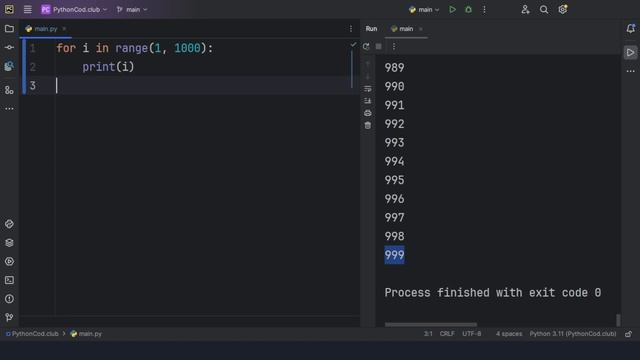Close the main.py editor tab
The height and width of the screenshot is (360, 640).
[64, 29]
